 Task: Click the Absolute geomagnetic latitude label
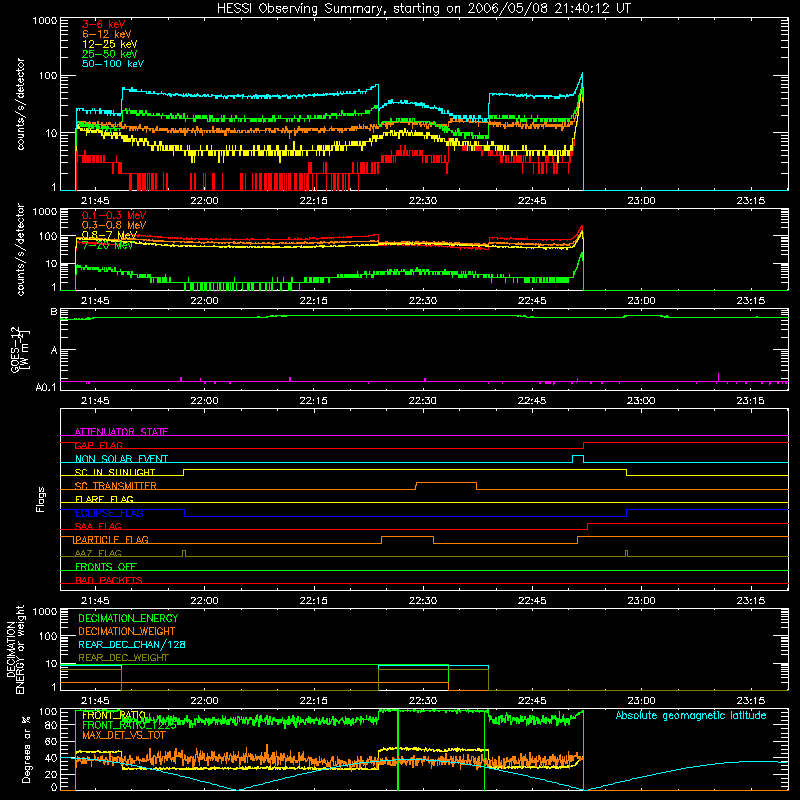(x=691, y=715)
